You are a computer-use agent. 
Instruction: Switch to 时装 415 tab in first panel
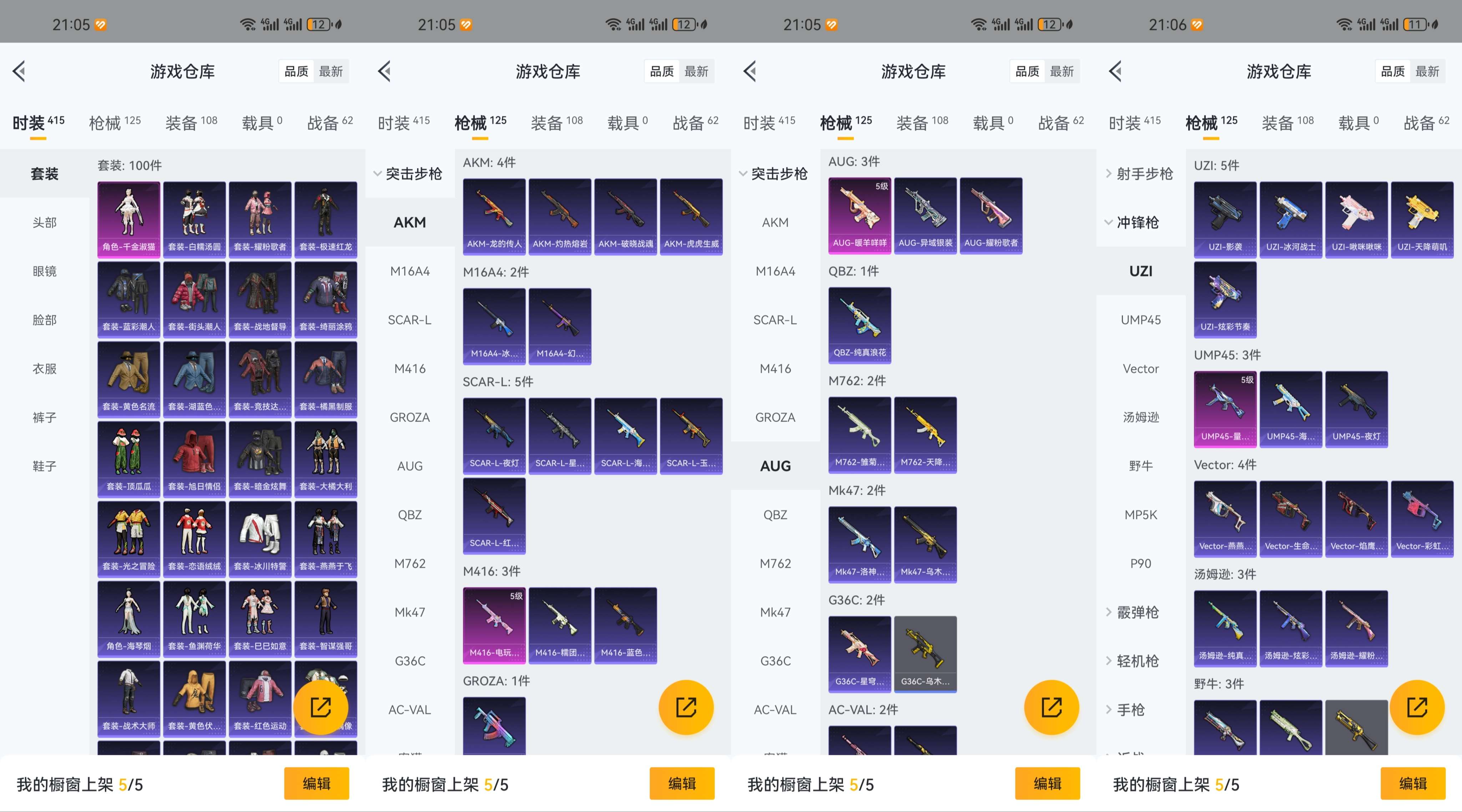tap(38, 122)
